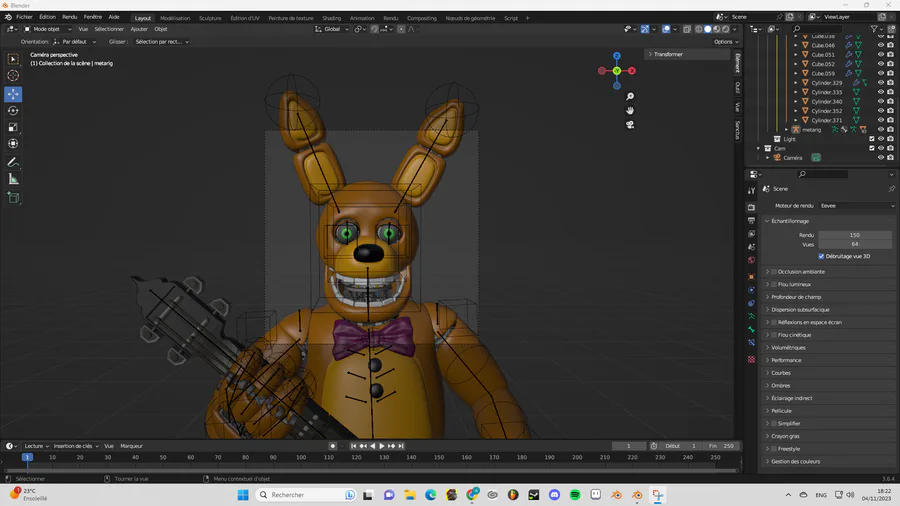The width and height of the screenshot is (900, 506).
Task: Activate the Select Box tool
Action: tap(13, 59)
